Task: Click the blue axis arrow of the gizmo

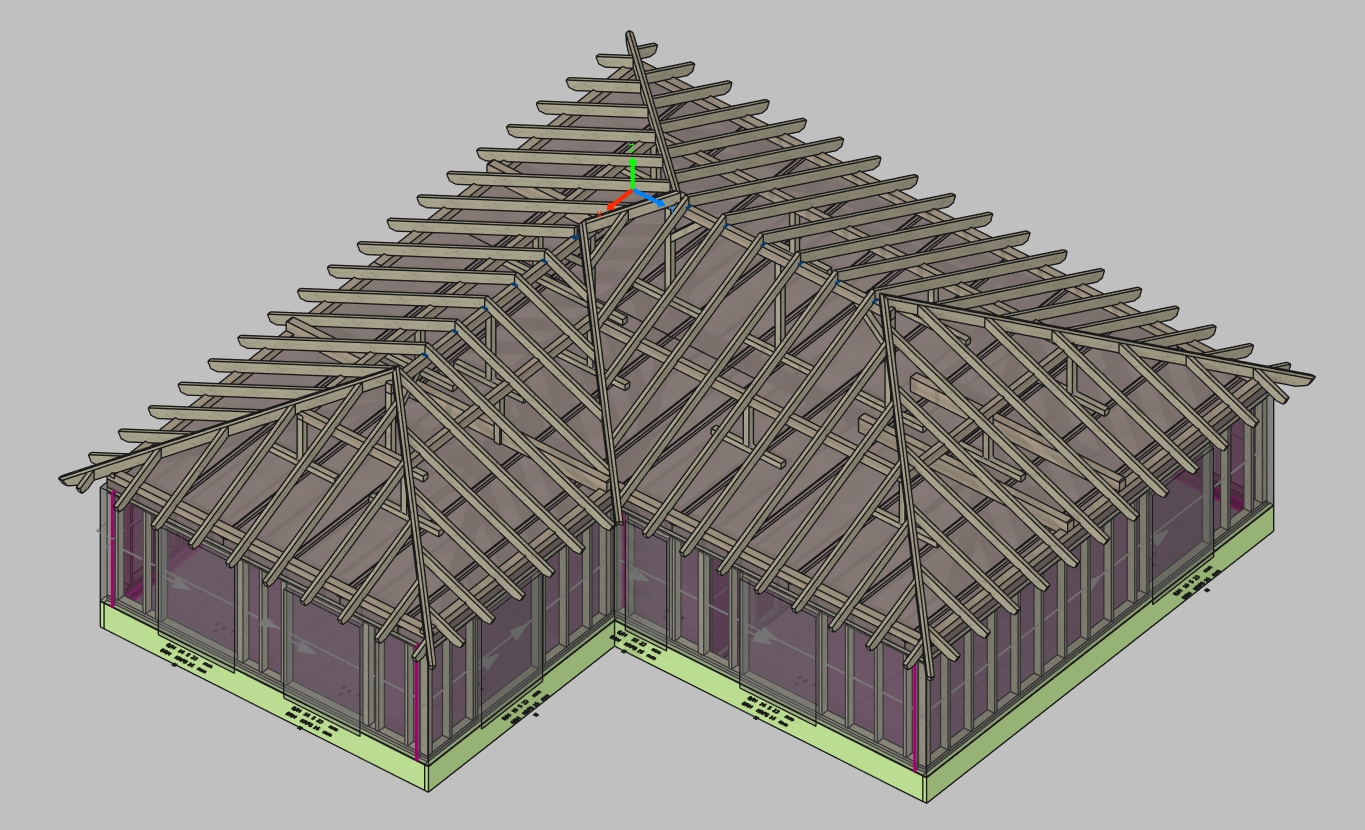Action: (x=649, y=197)
